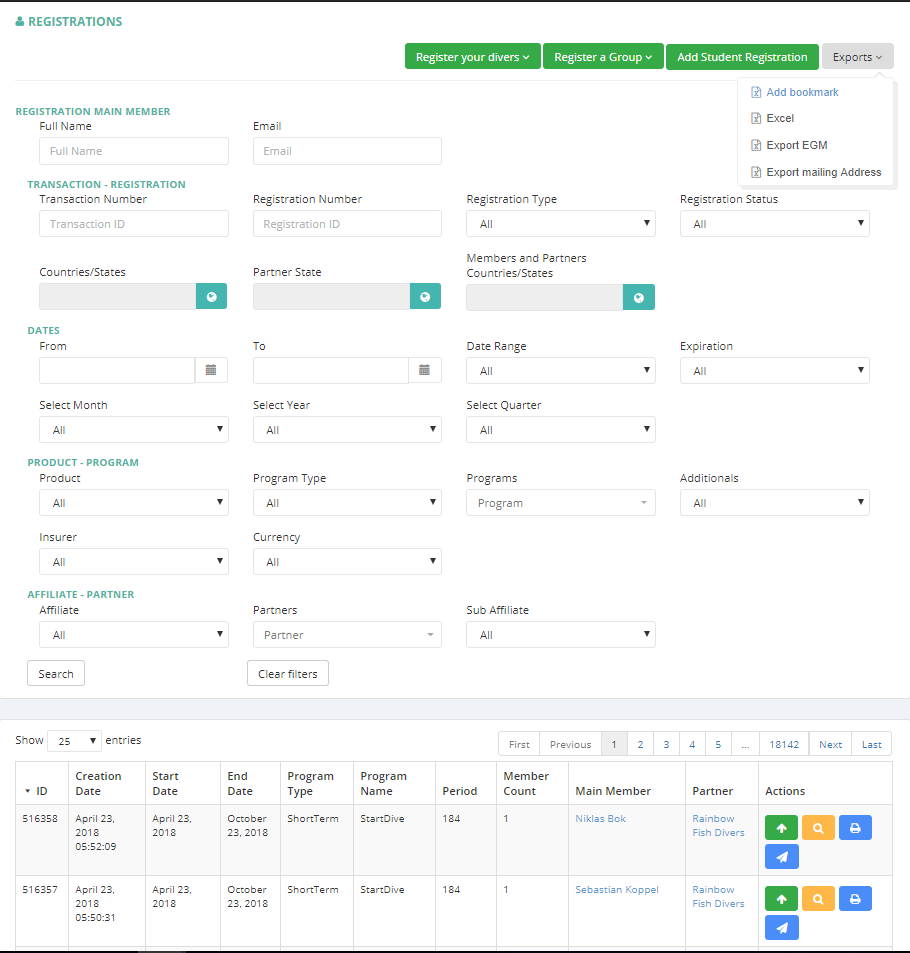910x953 pixels.
Task: Click the Search button
Action: (56, 673)
